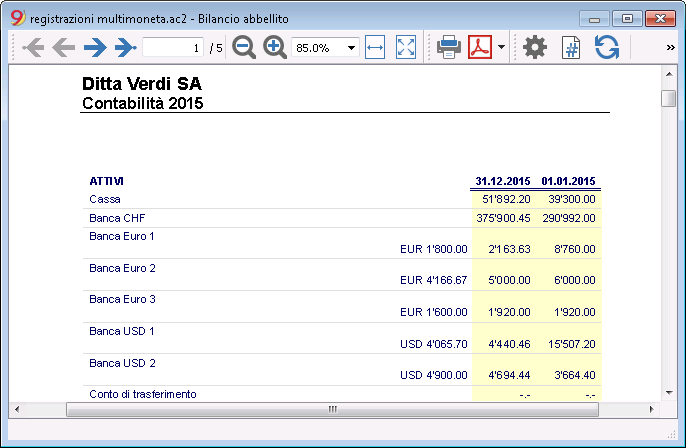Show more toolbar items chevron
This screenshot has width=686, height=448.
(x=670, y=47)
